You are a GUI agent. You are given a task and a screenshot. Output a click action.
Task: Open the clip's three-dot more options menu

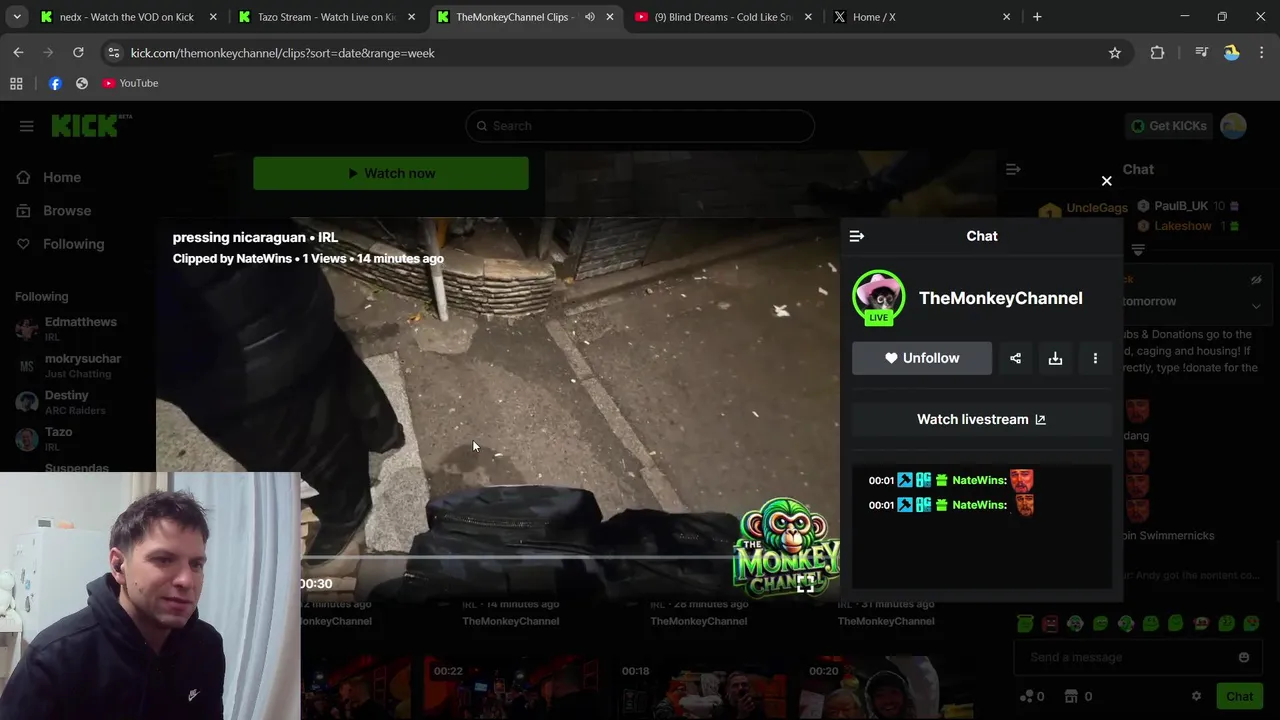pos(1095,358)
